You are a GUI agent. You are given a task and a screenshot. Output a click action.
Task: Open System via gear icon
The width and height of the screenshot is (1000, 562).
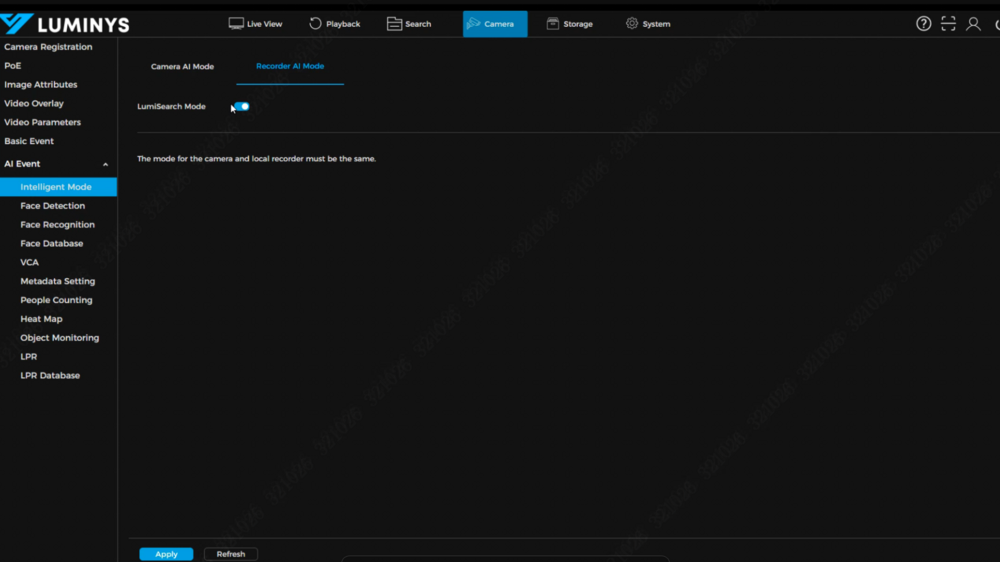[x=632, y=24]
